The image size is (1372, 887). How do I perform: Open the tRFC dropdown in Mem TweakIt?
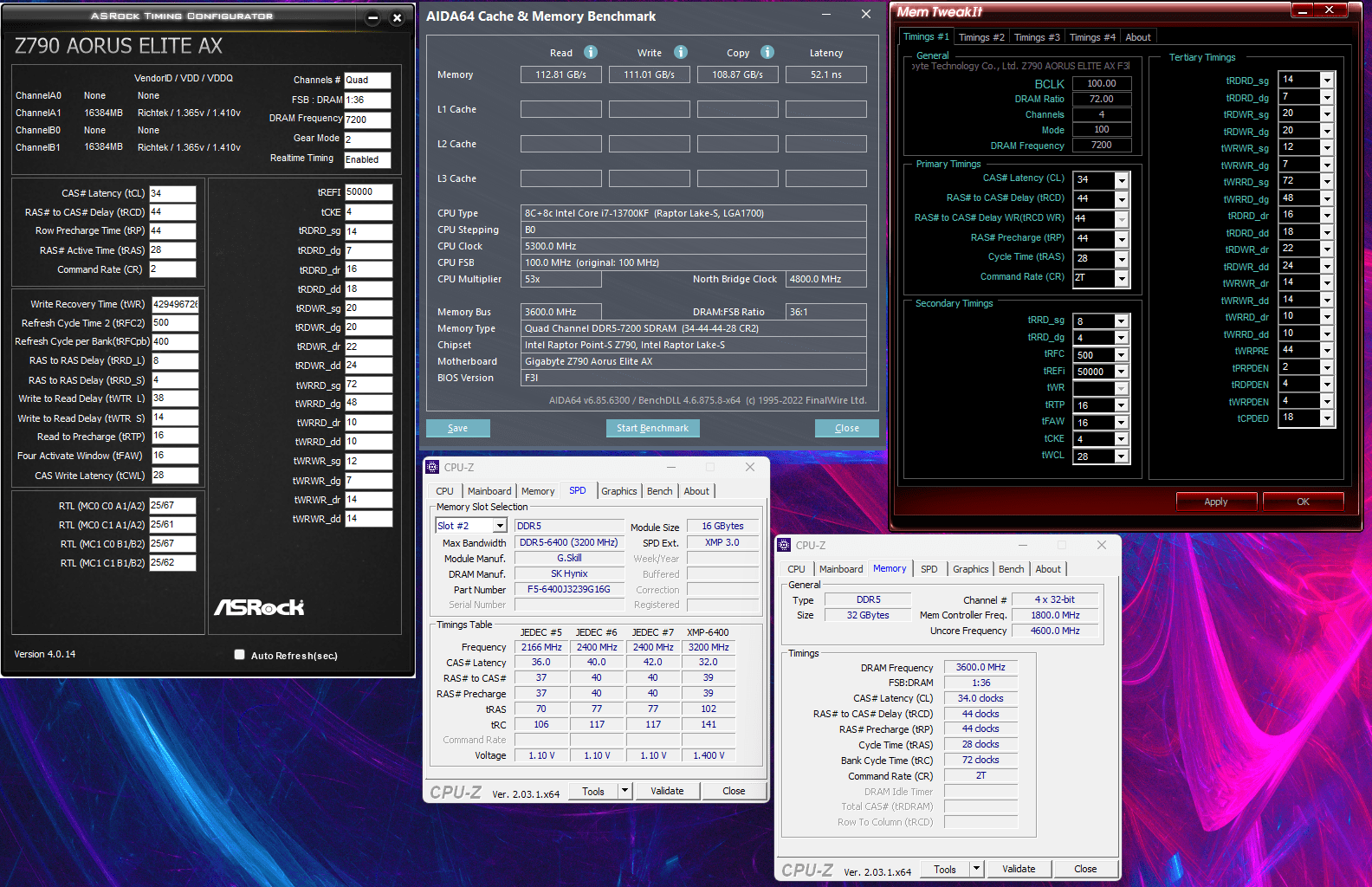click(x=1121, y=355)
